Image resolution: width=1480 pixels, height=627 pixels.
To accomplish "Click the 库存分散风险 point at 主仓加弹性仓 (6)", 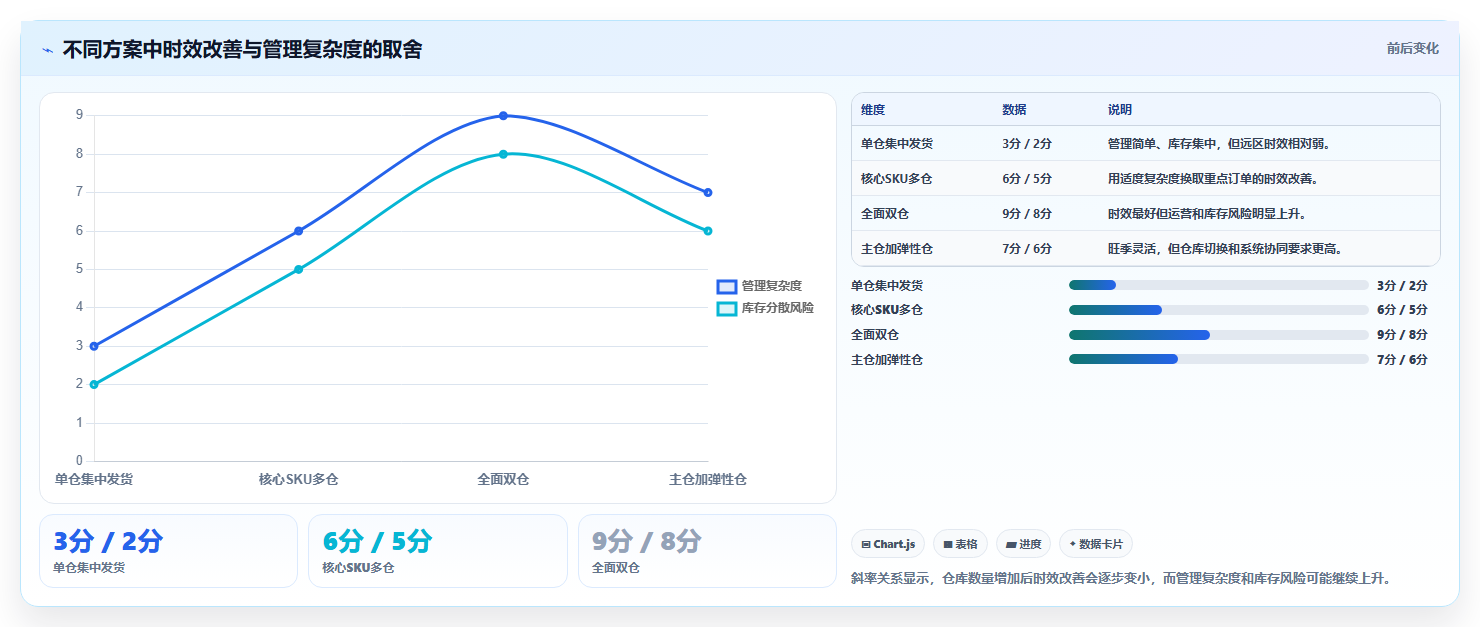I will pos(708,231).
